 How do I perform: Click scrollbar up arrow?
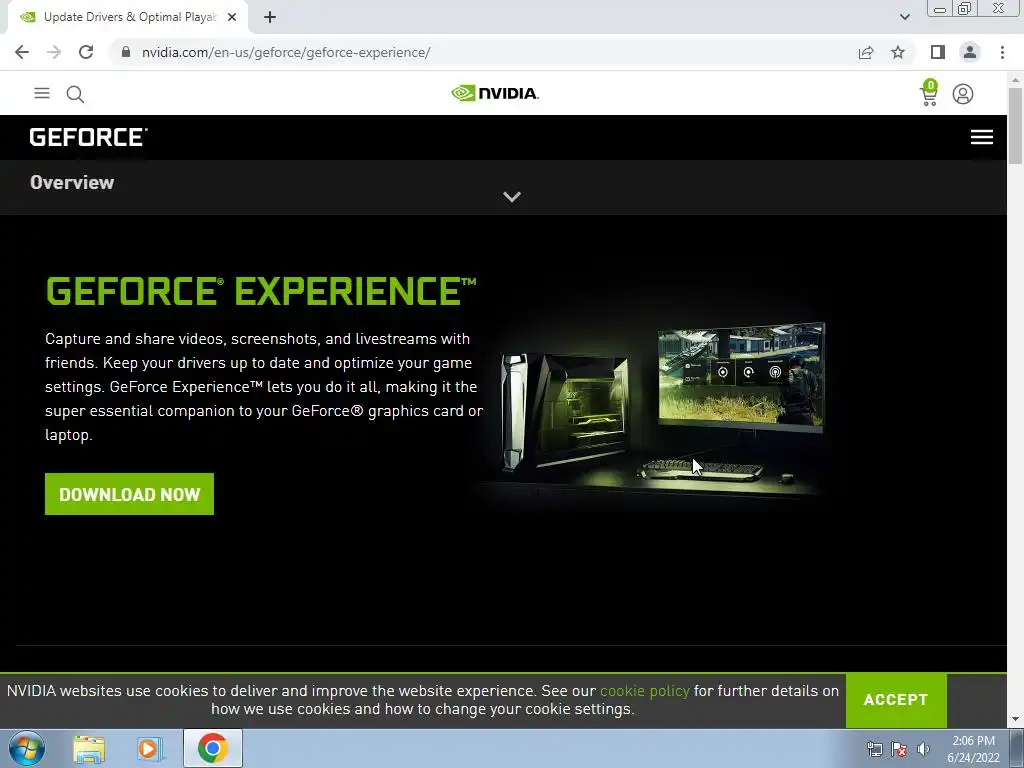pos(1016,79)
